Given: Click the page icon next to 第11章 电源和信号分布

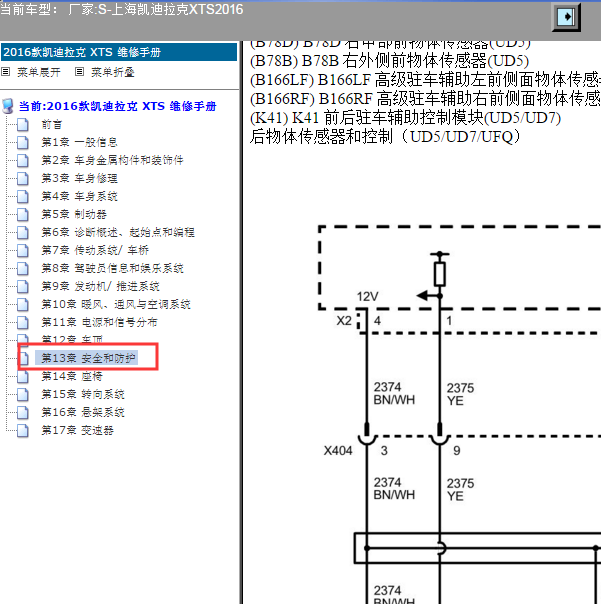Looking at the screenshot, I should pyautogui.click(x=23, y=322).
